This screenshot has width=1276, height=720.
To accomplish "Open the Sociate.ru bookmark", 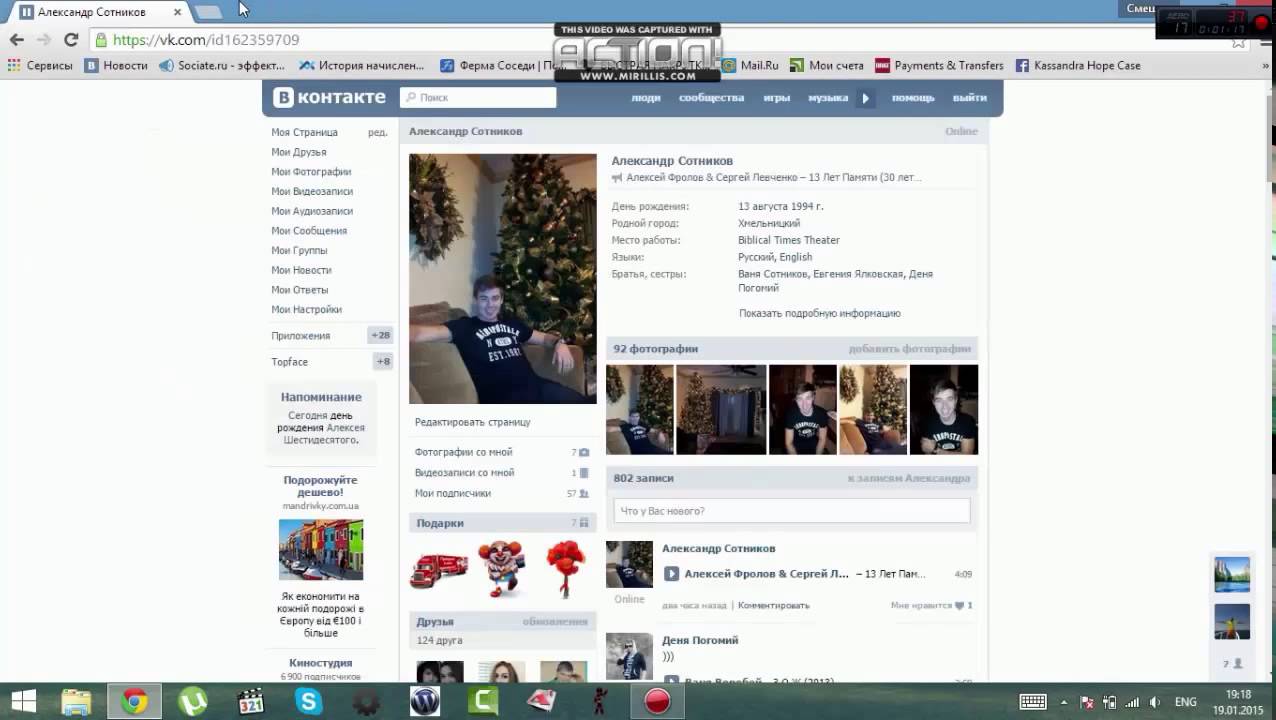I will click(x=222, y=66).
